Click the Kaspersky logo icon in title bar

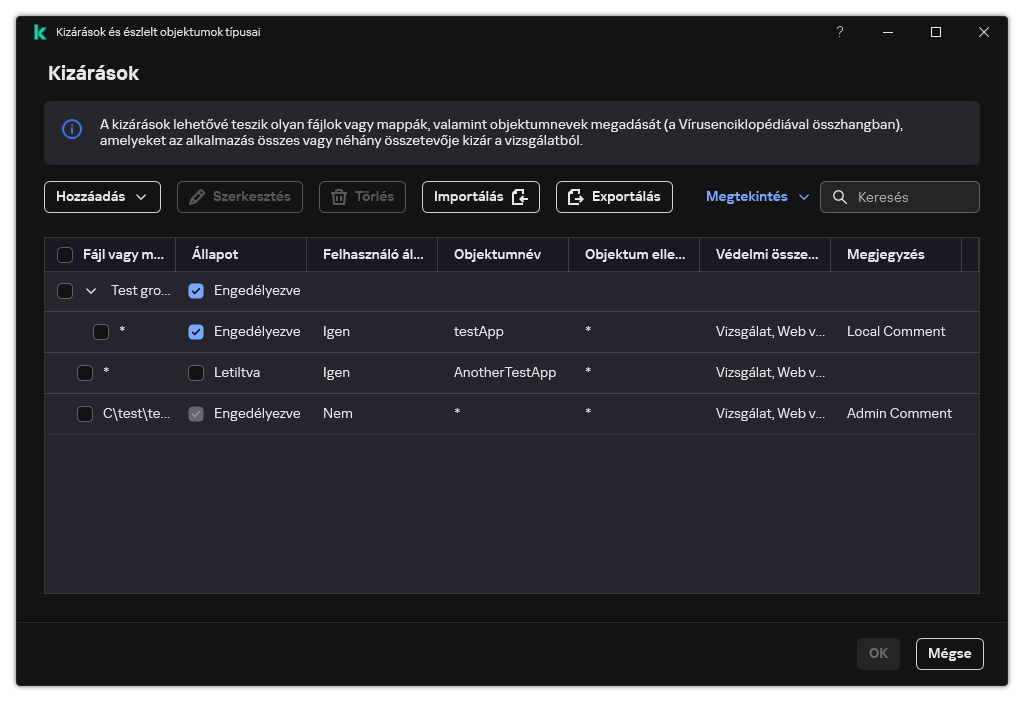40,32
